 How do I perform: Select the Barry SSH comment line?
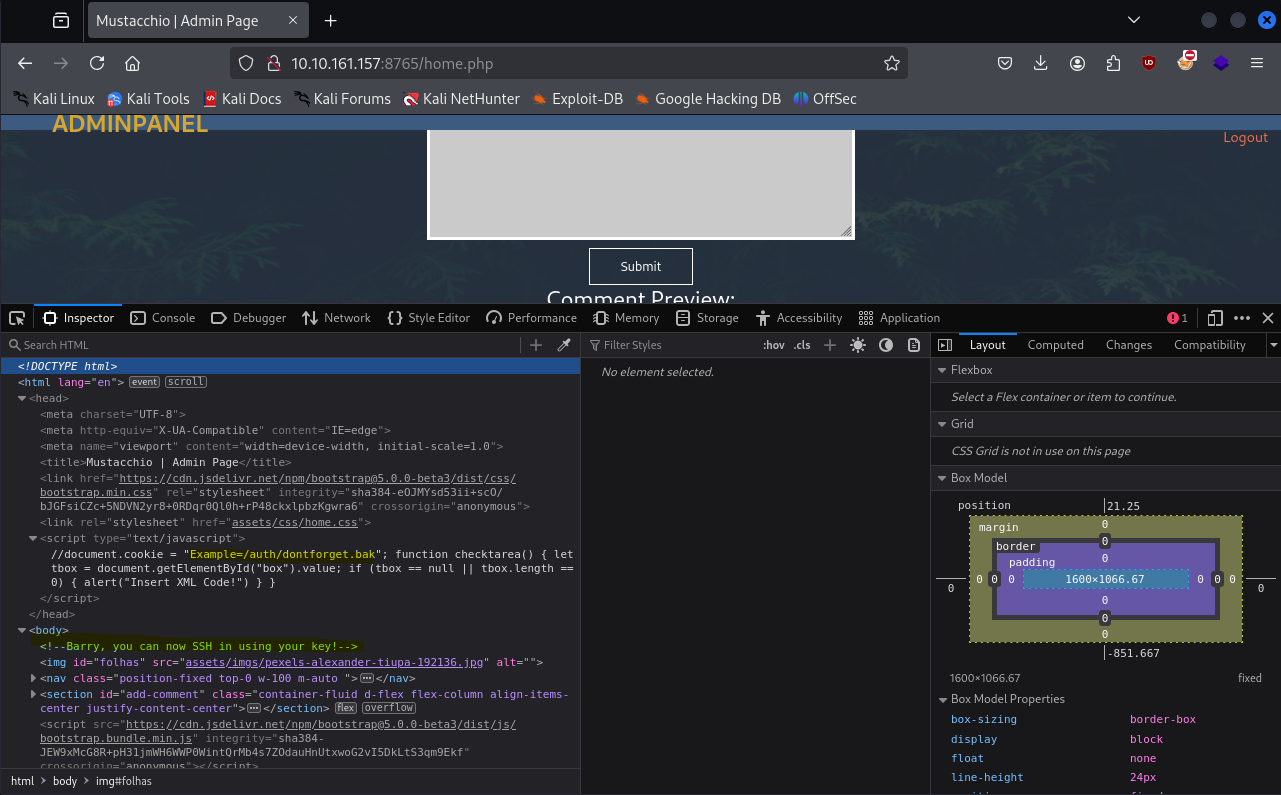[x=199, y=646]
